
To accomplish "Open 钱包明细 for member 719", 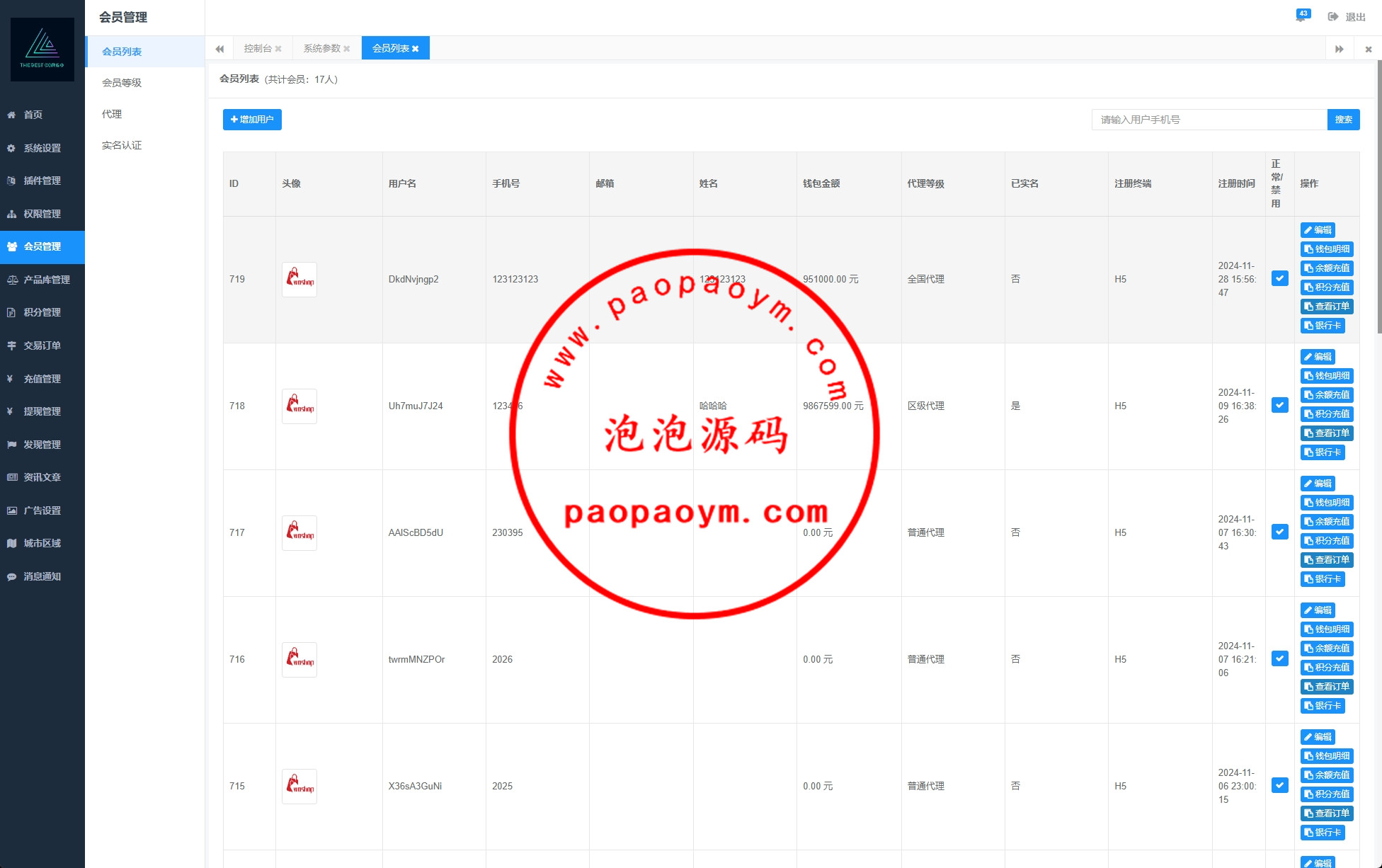I will tap(1327, 249).
